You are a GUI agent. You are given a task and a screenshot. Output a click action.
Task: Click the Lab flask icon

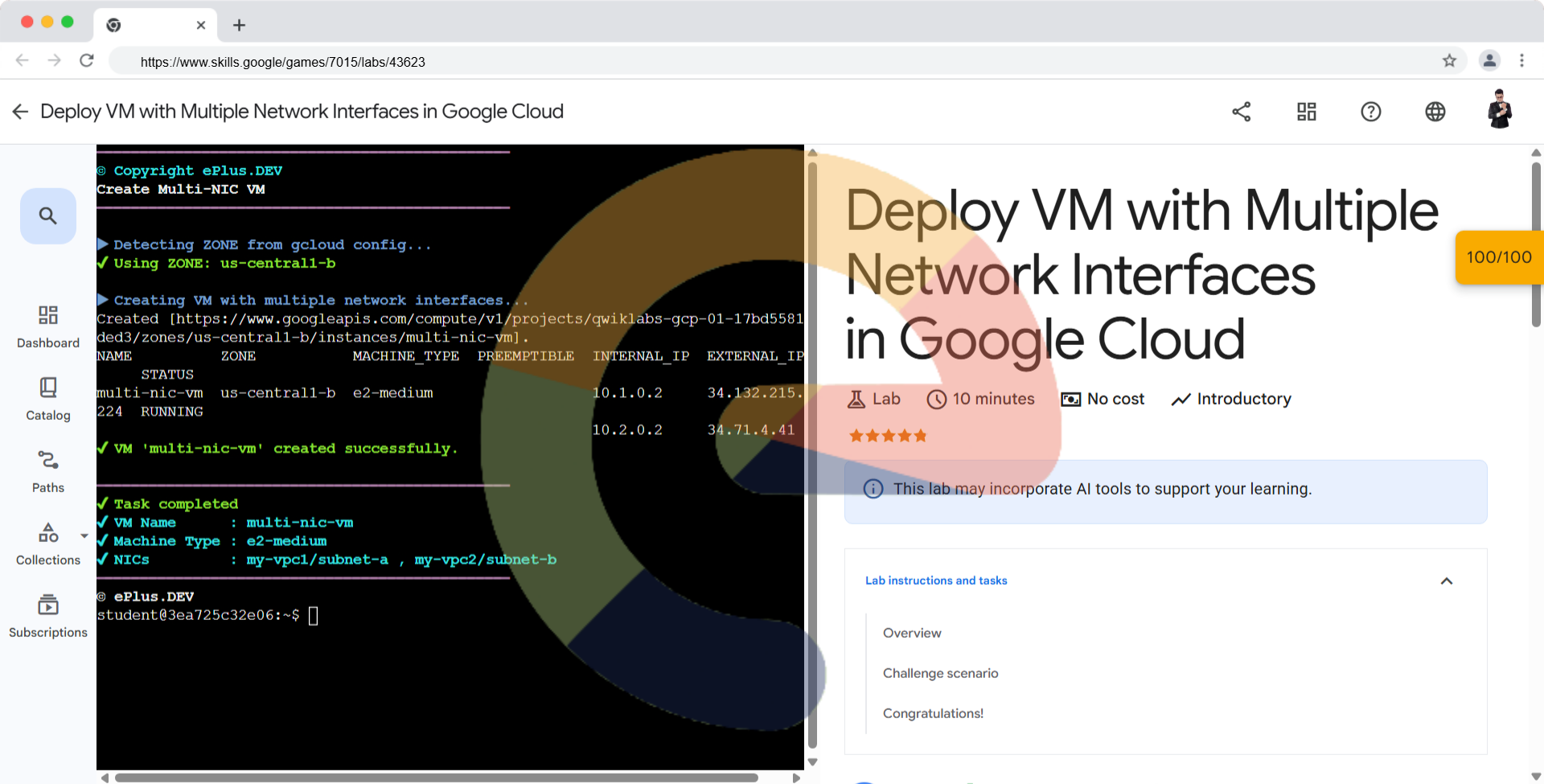(856, 399)
